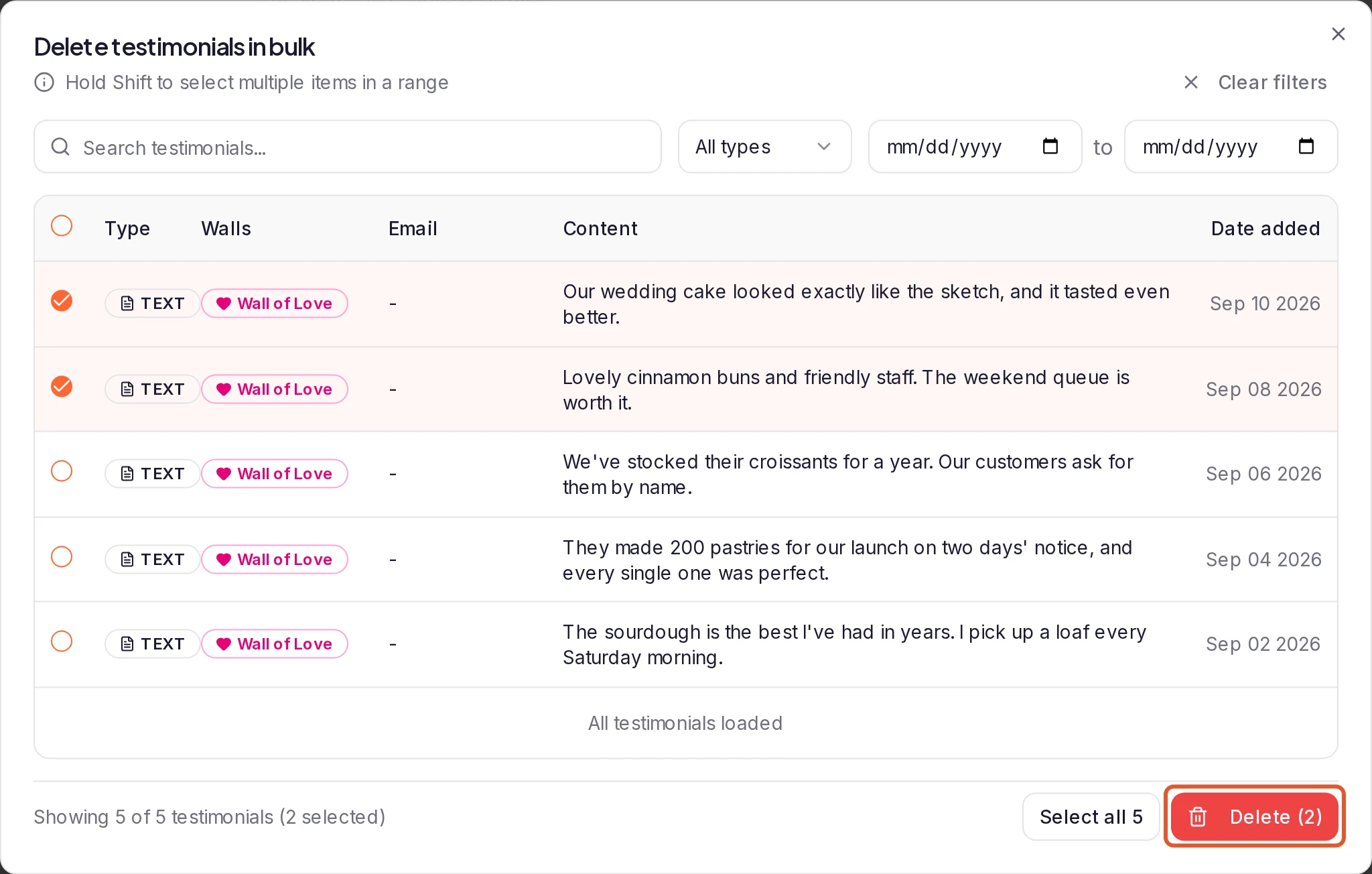
Task: Click the X icon beside Clear filters
Action: pos(1190,82)
